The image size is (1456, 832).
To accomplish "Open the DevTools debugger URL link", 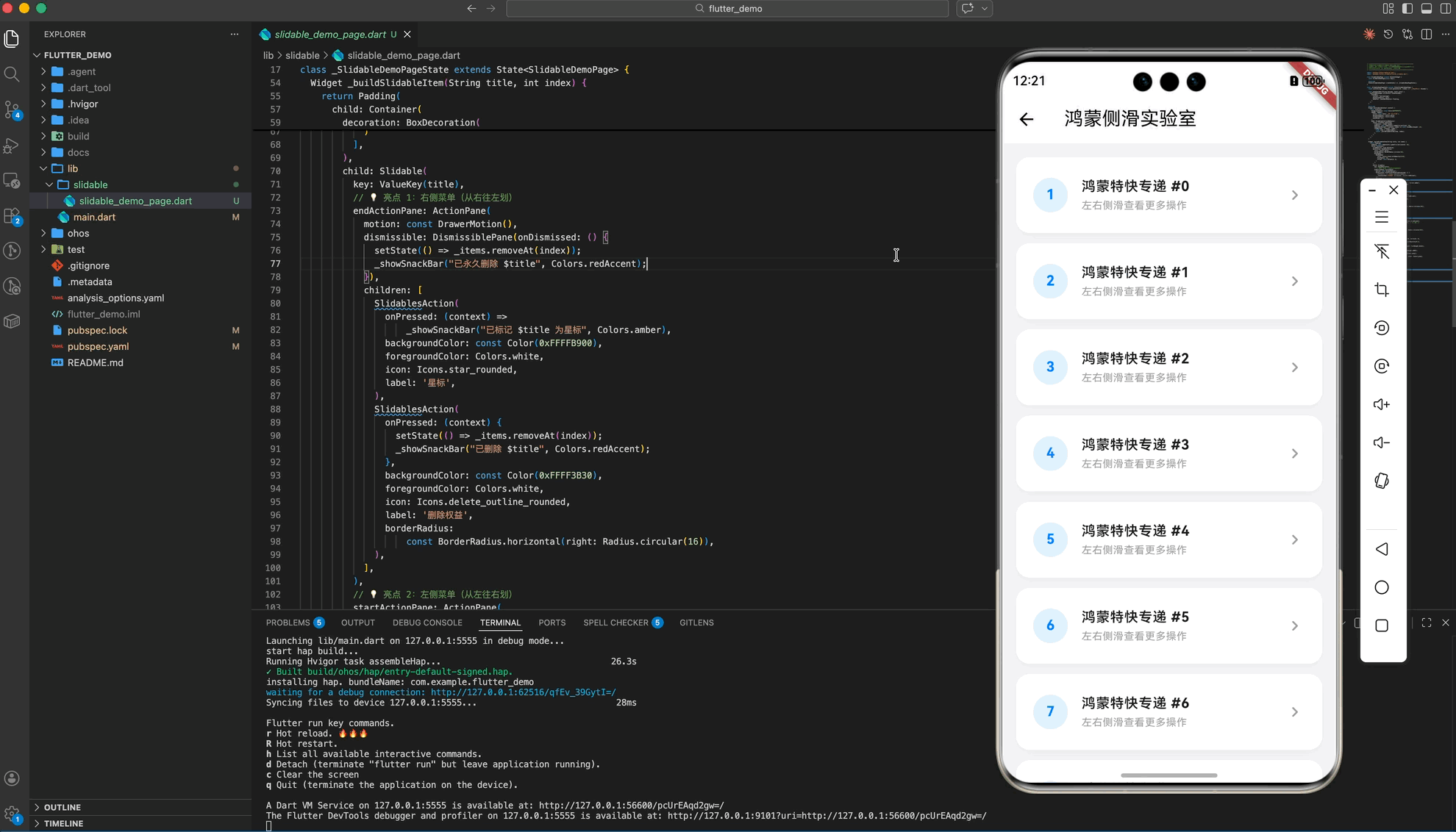I will 827,816.
